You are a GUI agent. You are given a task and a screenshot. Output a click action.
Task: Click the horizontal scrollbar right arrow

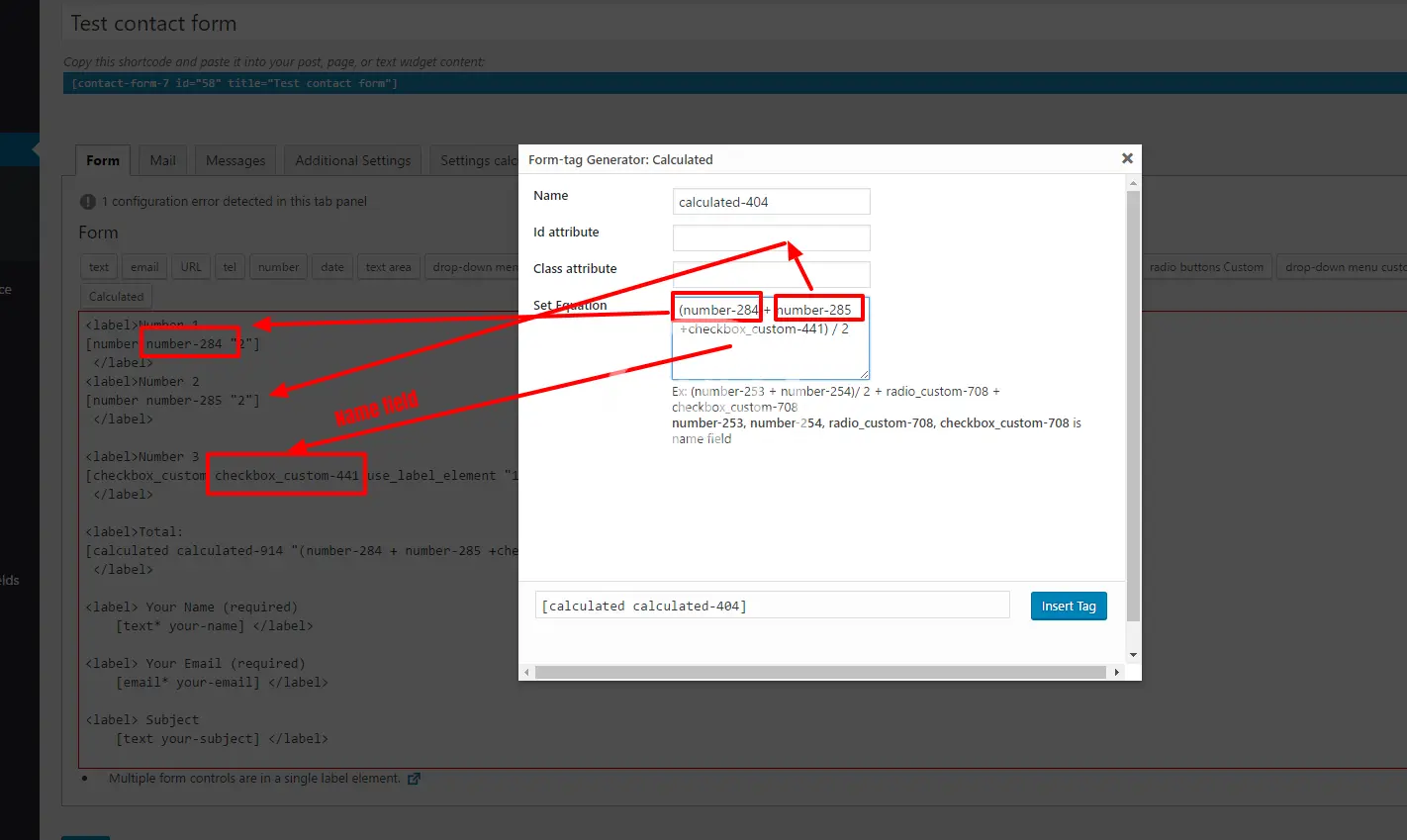pyautogui.click(x=1116, y=673)
